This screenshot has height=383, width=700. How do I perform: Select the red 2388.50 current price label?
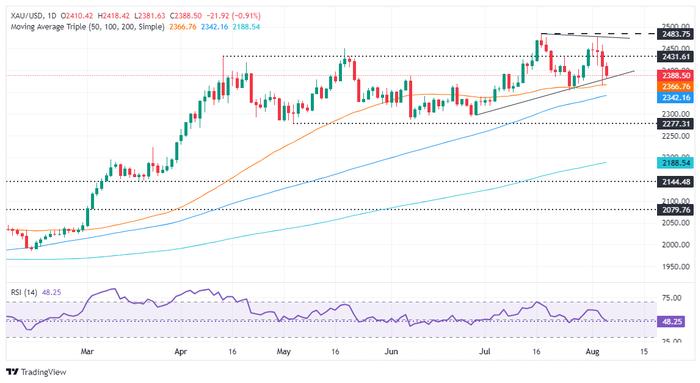coord(675,76)
